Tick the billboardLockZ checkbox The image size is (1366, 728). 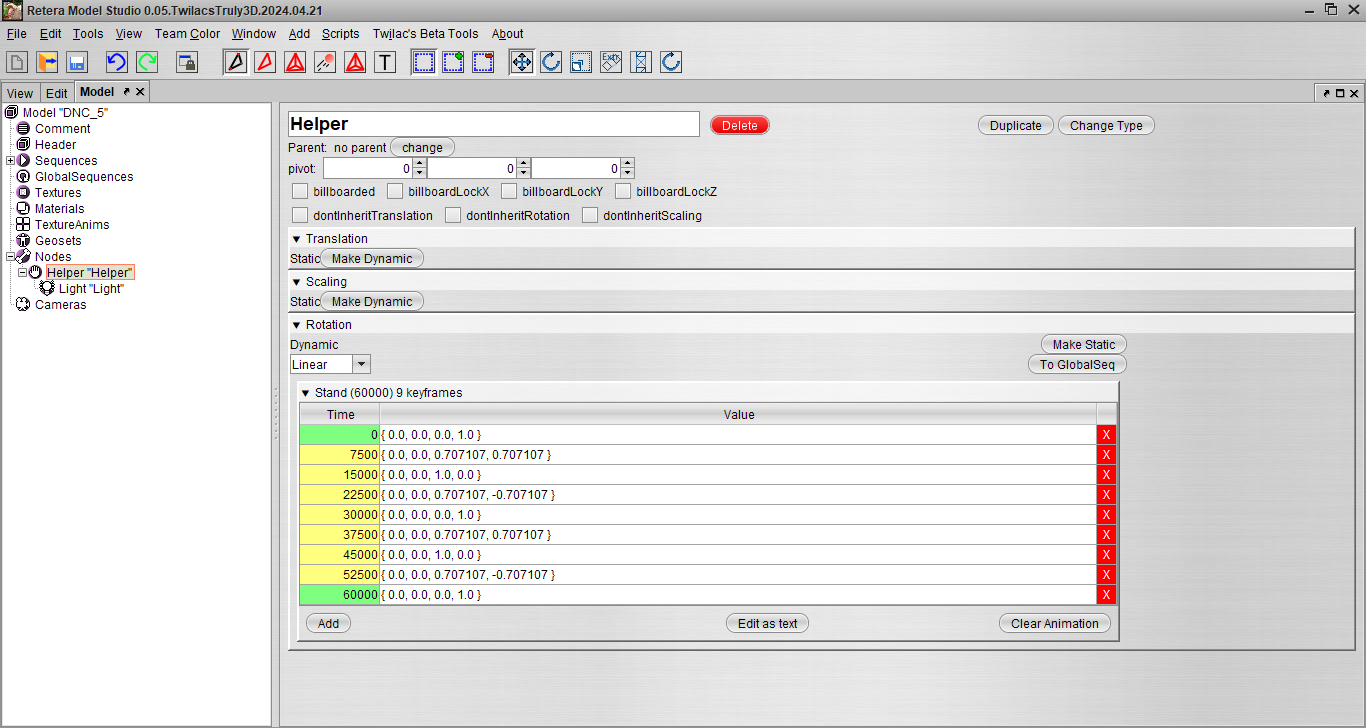pos(623,191)
